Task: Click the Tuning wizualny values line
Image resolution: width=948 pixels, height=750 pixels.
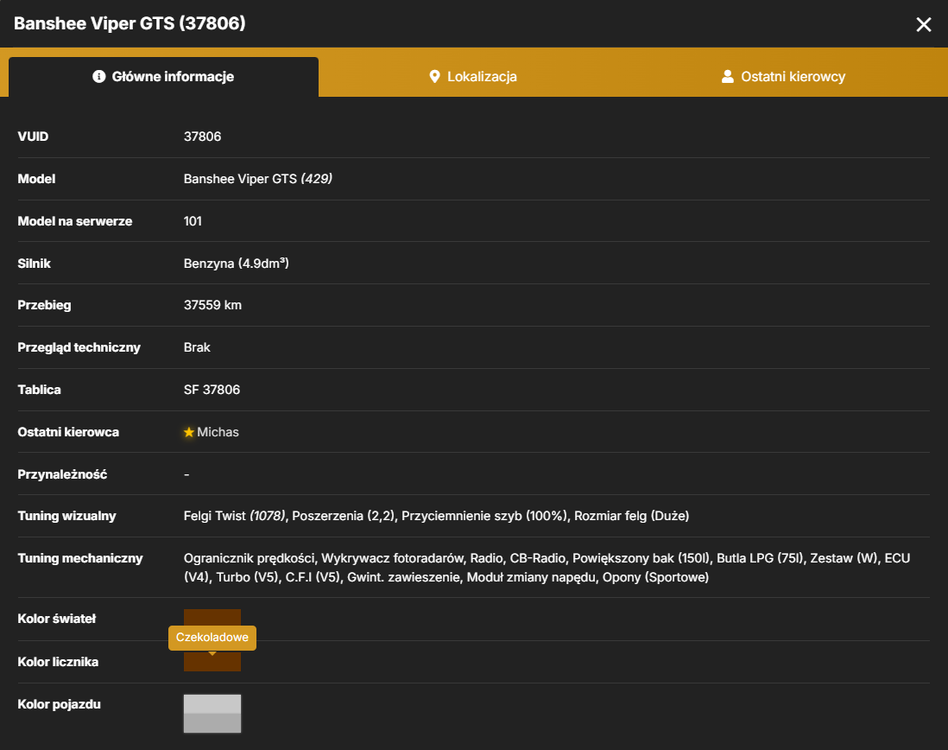Action: point(436,516)
